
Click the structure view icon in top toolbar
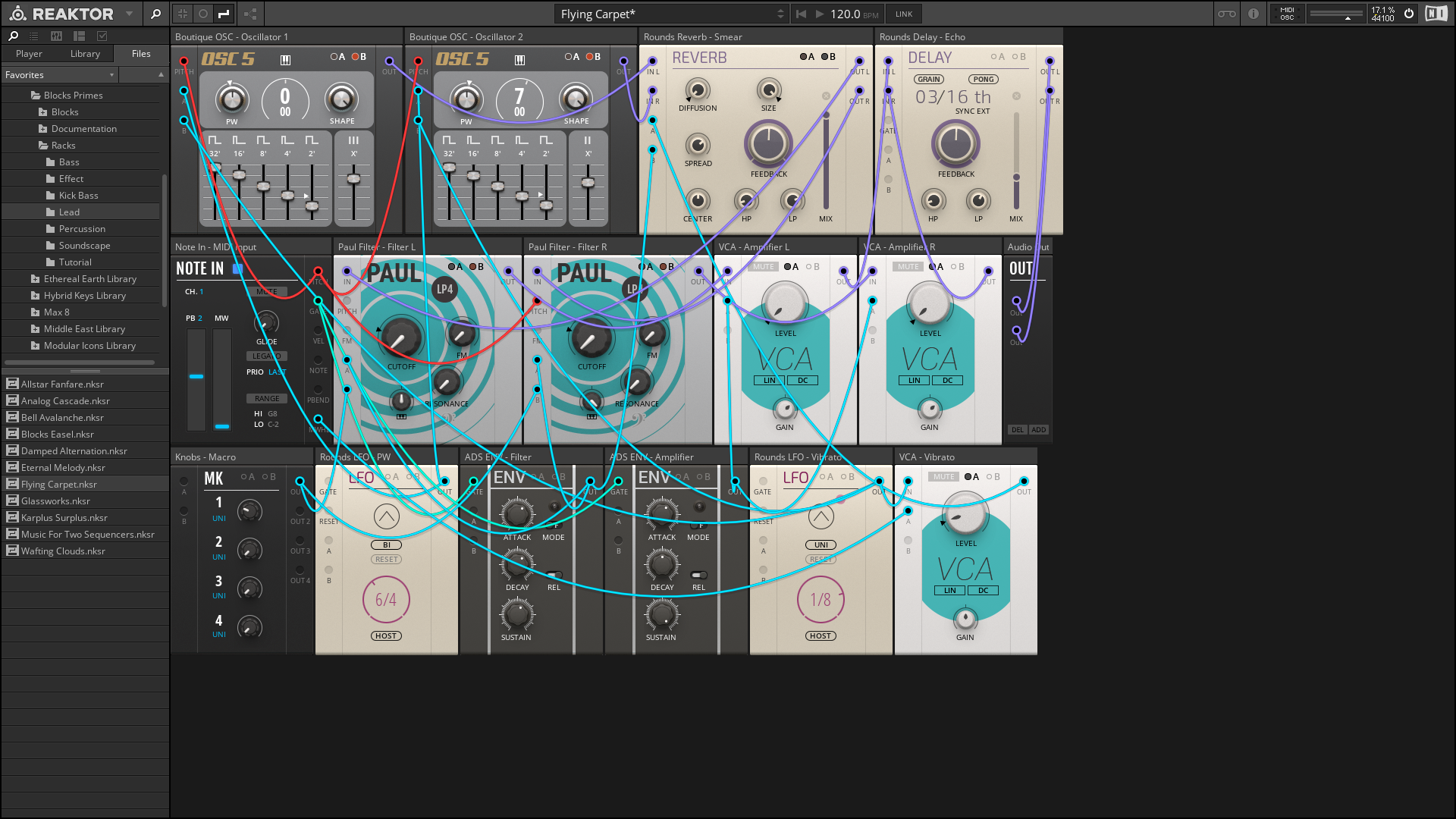coord(250,14)
